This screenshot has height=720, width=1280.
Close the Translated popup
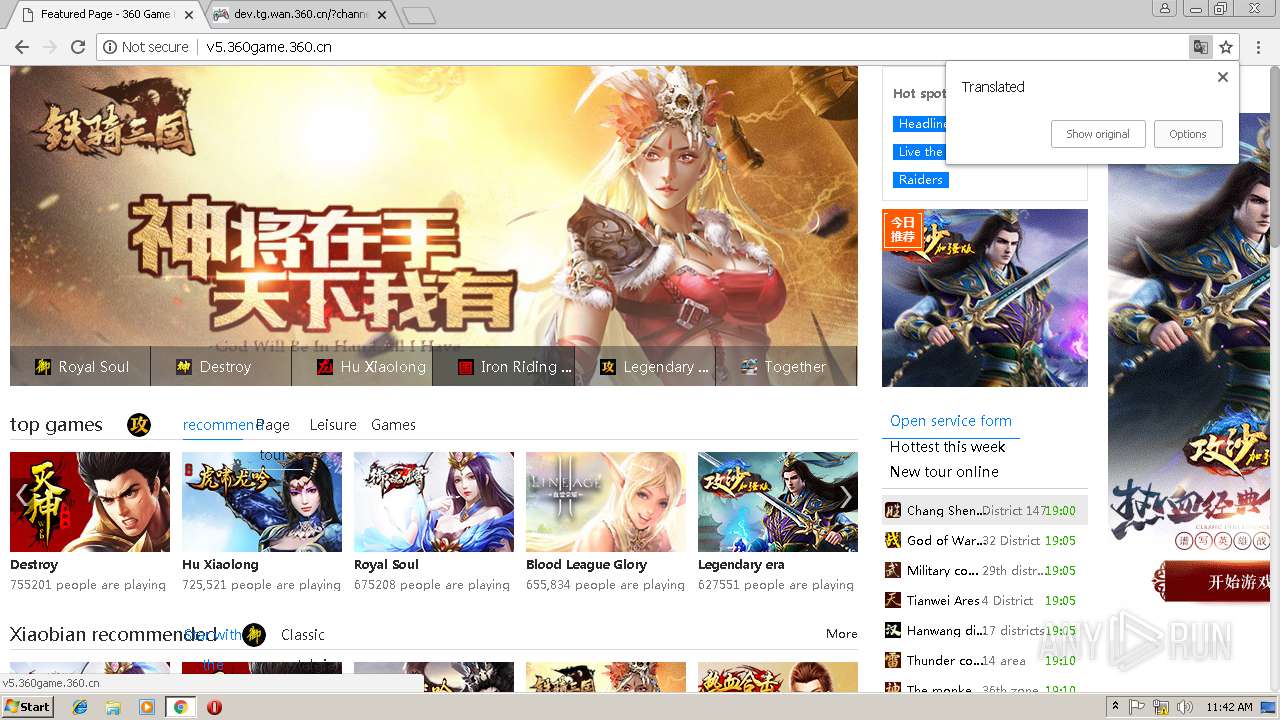(1222, 77)
